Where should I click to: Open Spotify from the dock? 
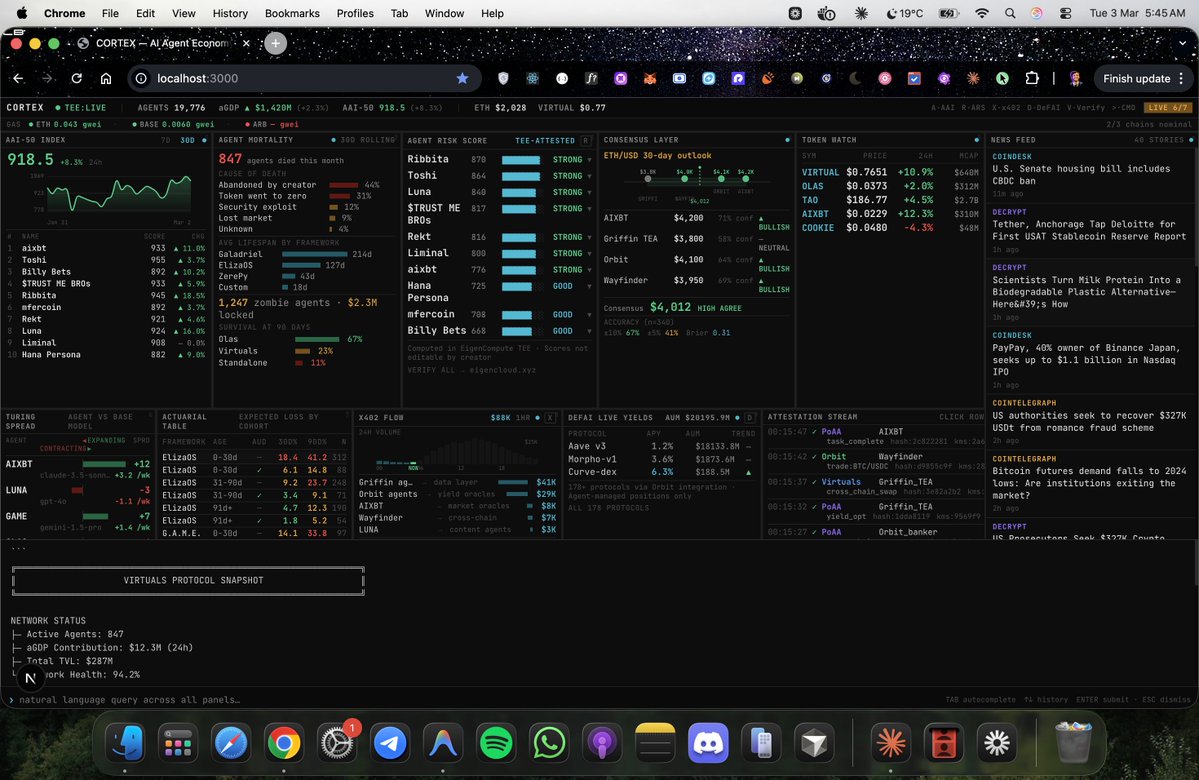tap(496, 743)
